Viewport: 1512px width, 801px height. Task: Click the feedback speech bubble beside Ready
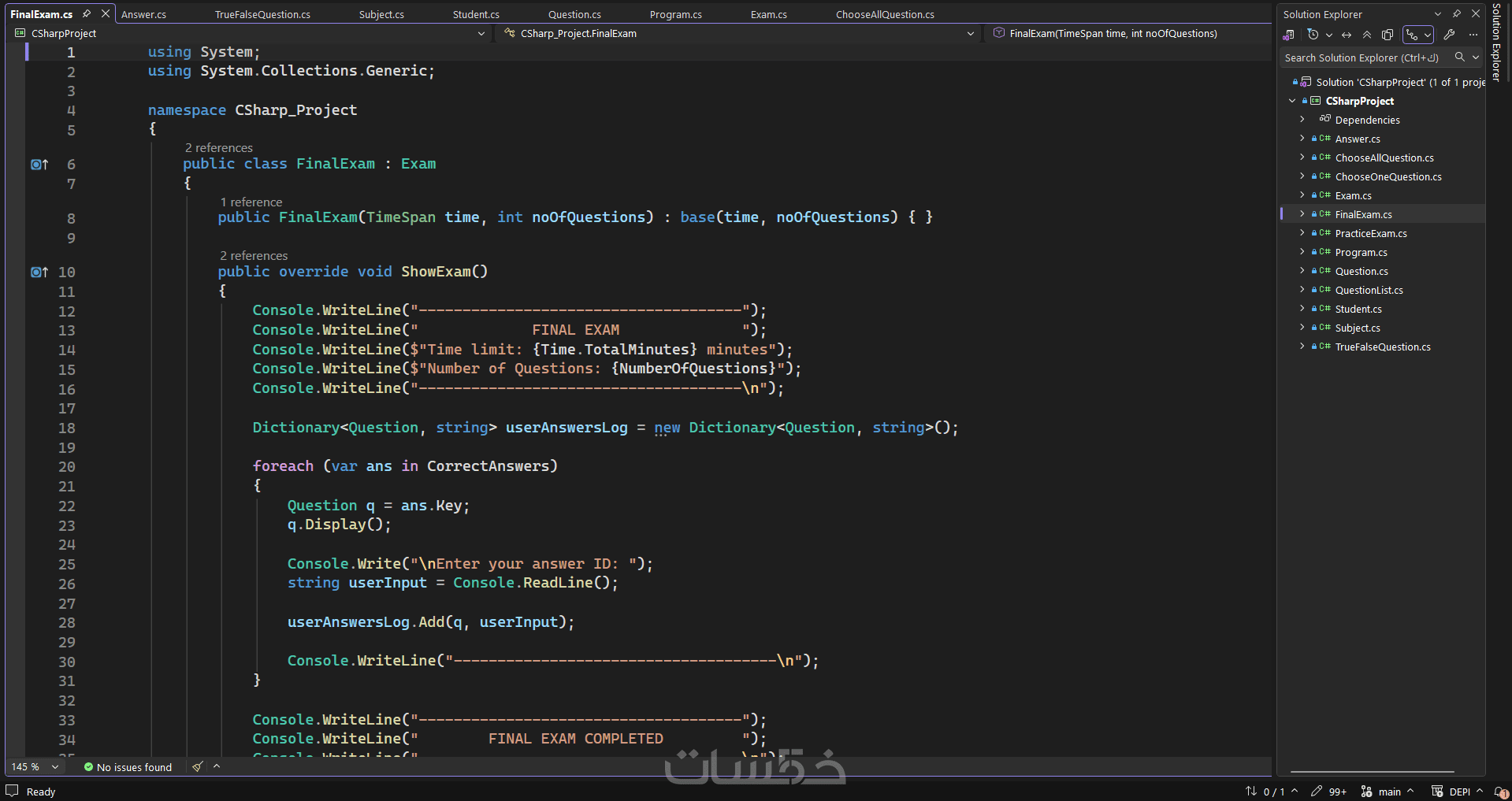coord(12,791)
